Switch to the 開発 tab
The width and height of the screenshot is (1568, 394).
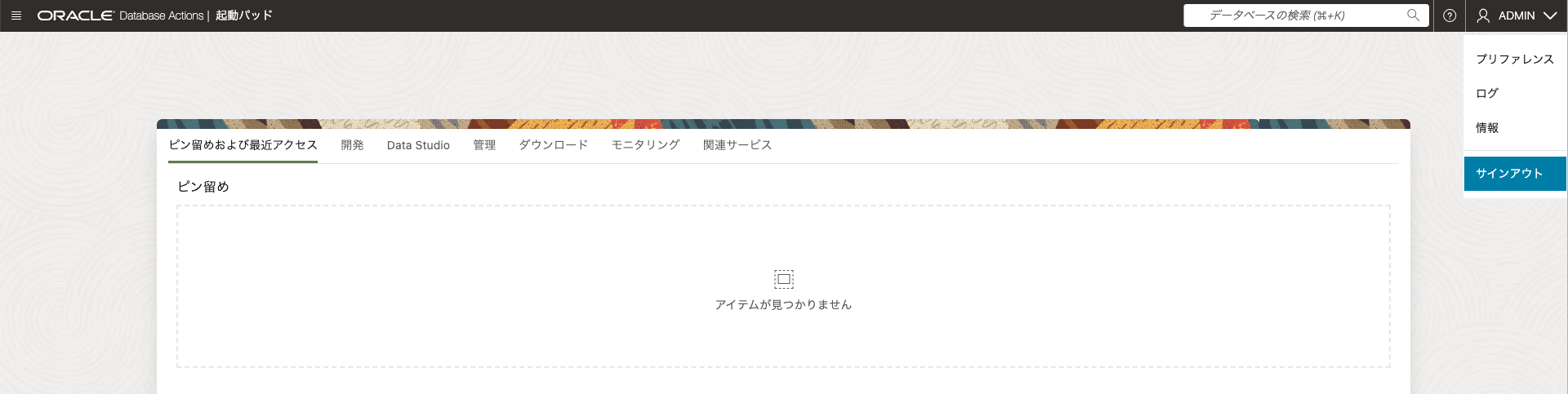[352, 144]
